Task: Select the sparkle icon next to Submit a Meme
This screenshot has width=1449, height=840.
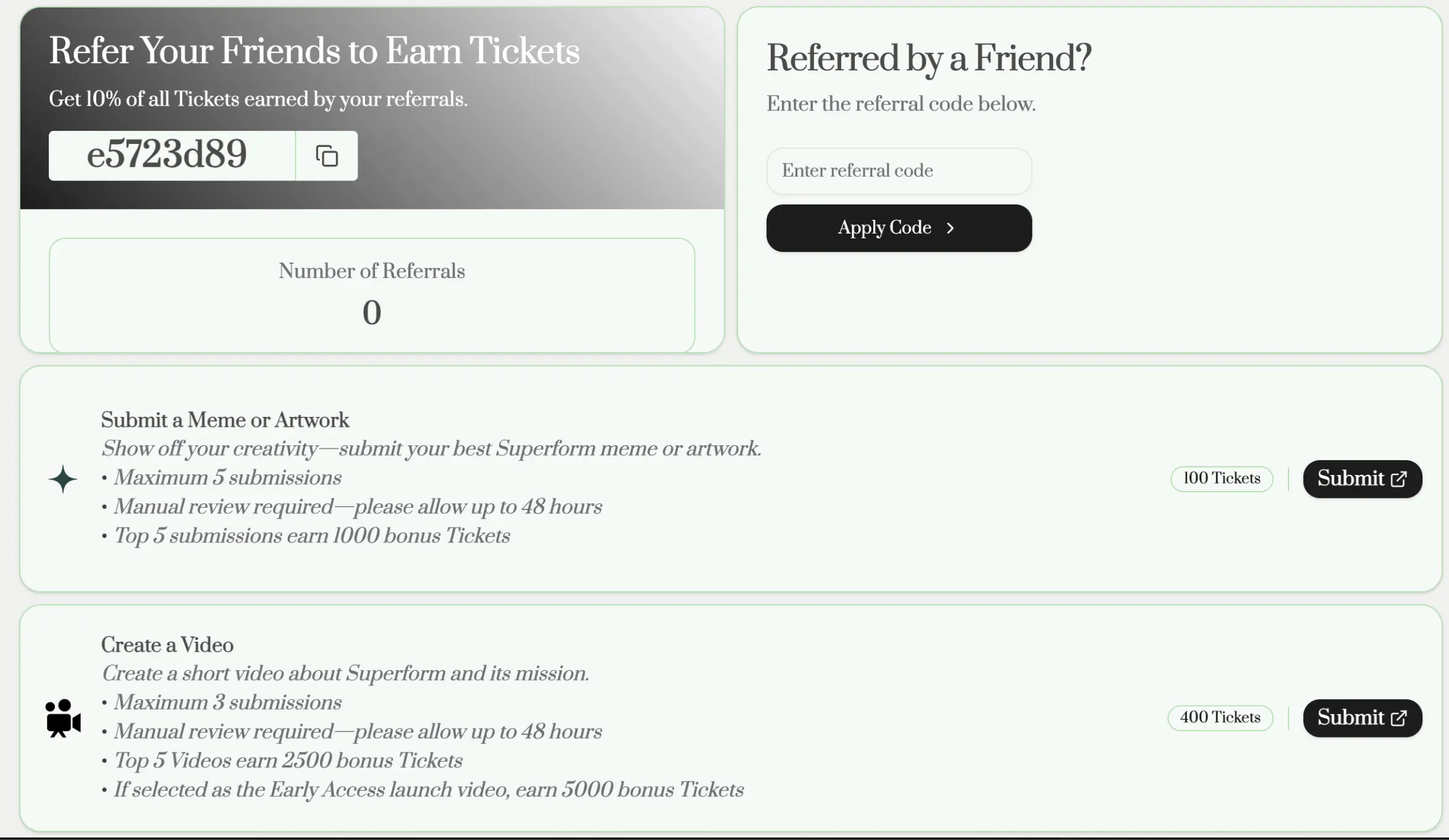Action: click(x=62, y=479)
